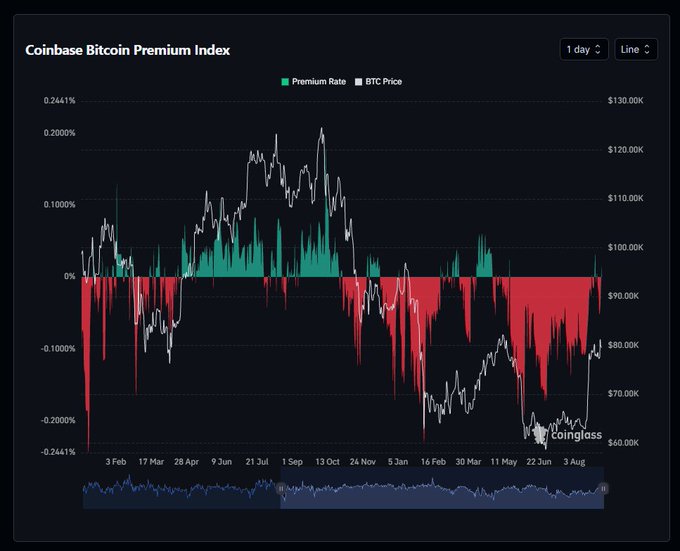This screenshot has width=680, height=551.
Task: Click the 5 Jan date label
Action: (x=398, y=462)
